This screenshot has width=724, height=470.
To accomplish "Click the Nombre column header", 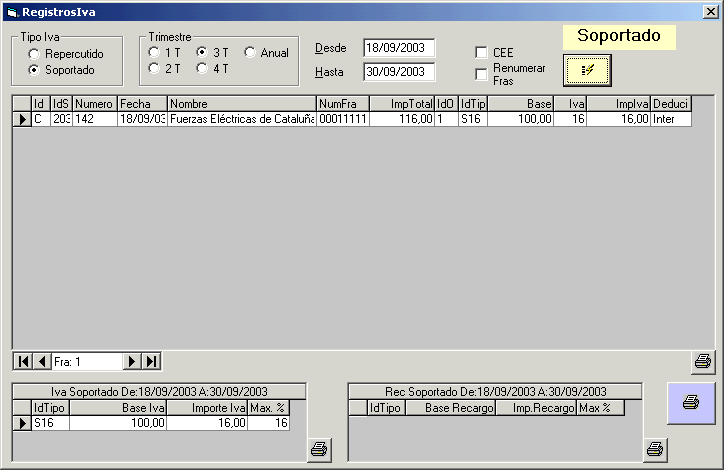I will pyautogui.click(x=241, y=103).
